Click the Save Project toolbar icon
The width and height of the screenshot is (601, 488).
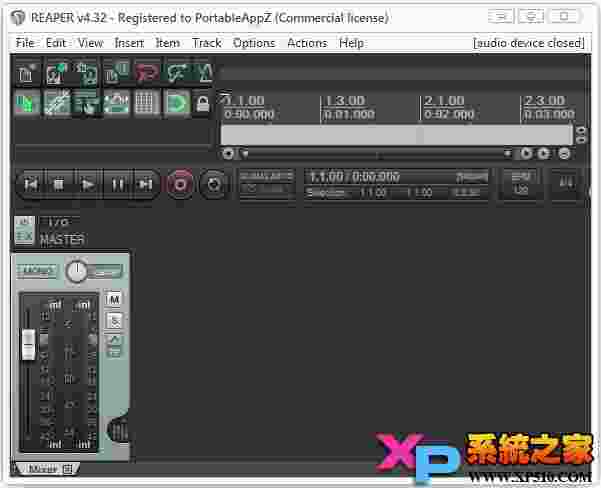[86, 73]
